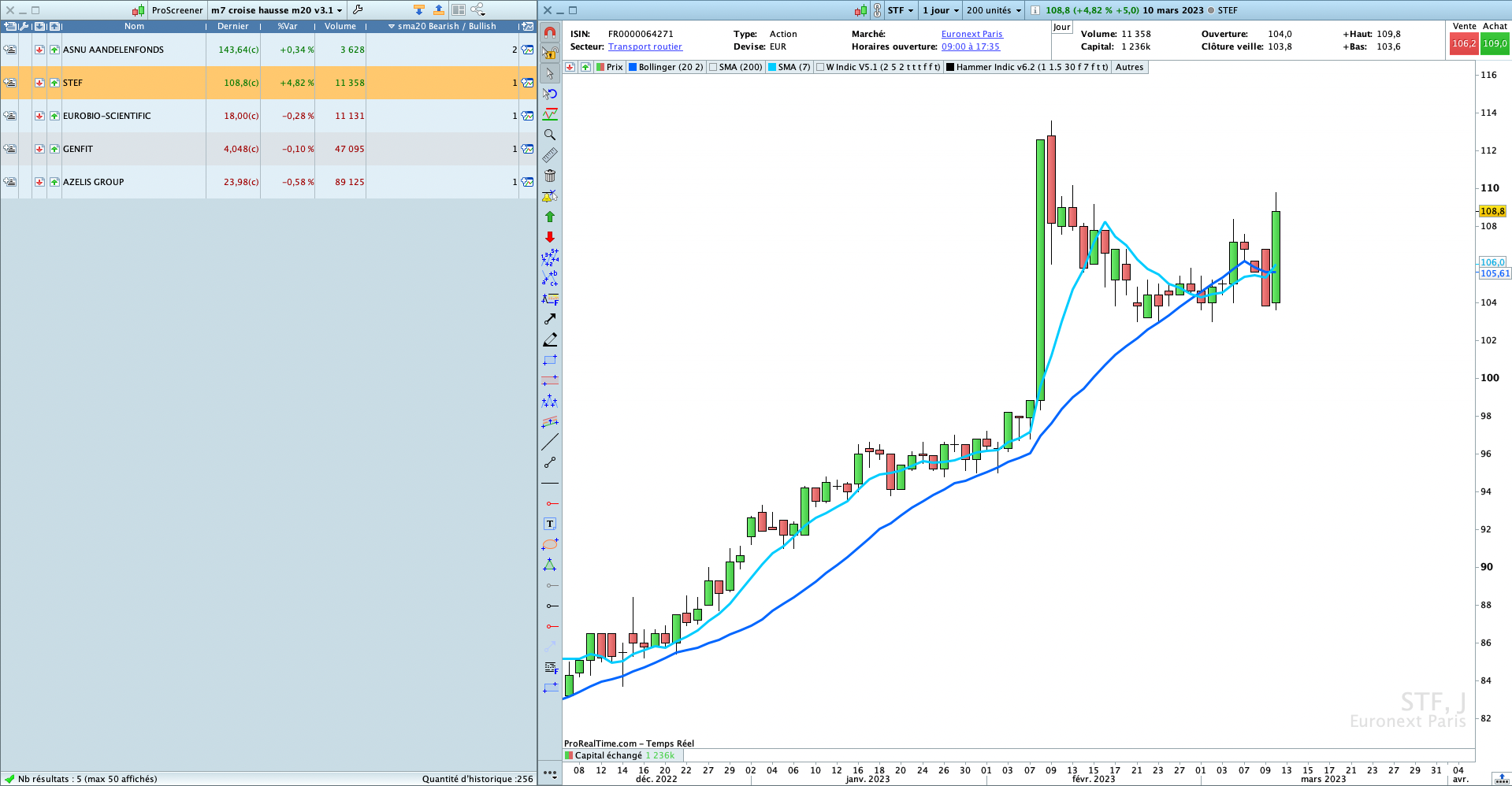
Task: Click the 108,8 price axis marker
Action: tap(1492, 211)
